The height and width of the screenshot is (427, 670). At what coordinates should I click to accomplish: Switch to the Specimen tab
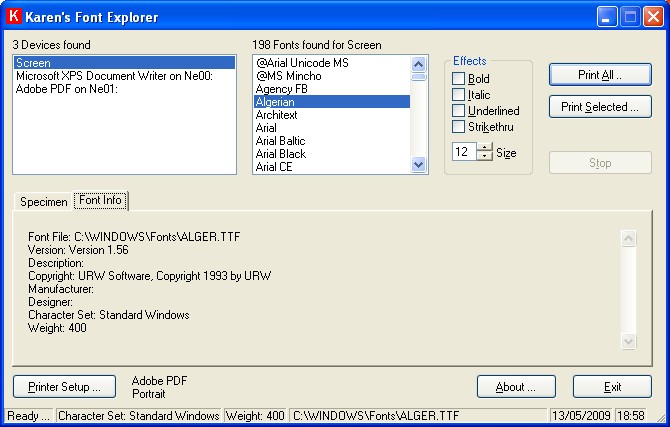[44, 202]
